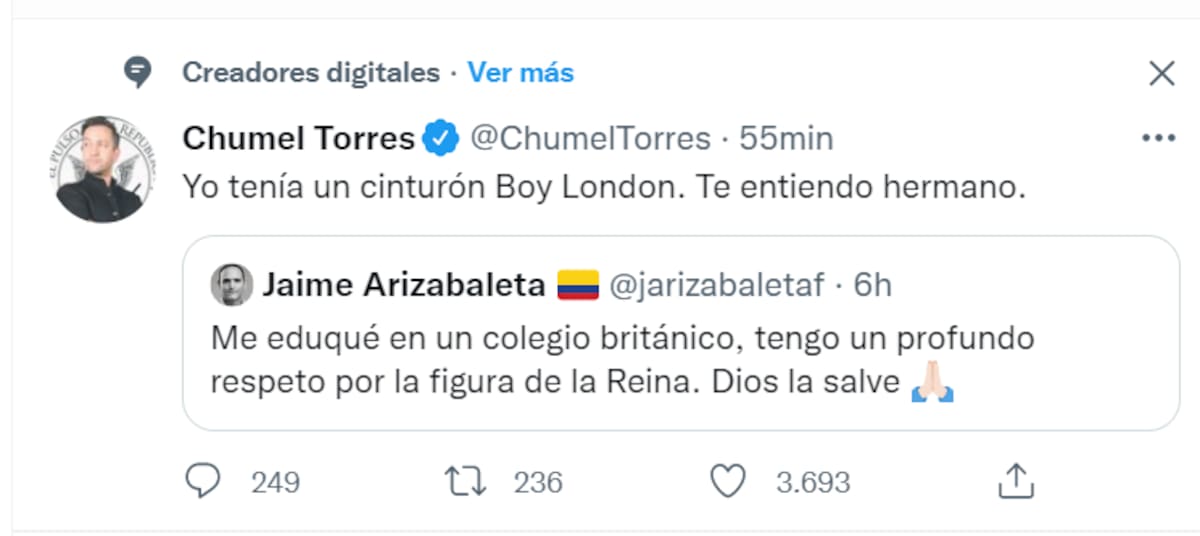Viewport: 1200px width, 536px height.
Task: Open Chumel Torres profile picture
Action: coord(100,168)
